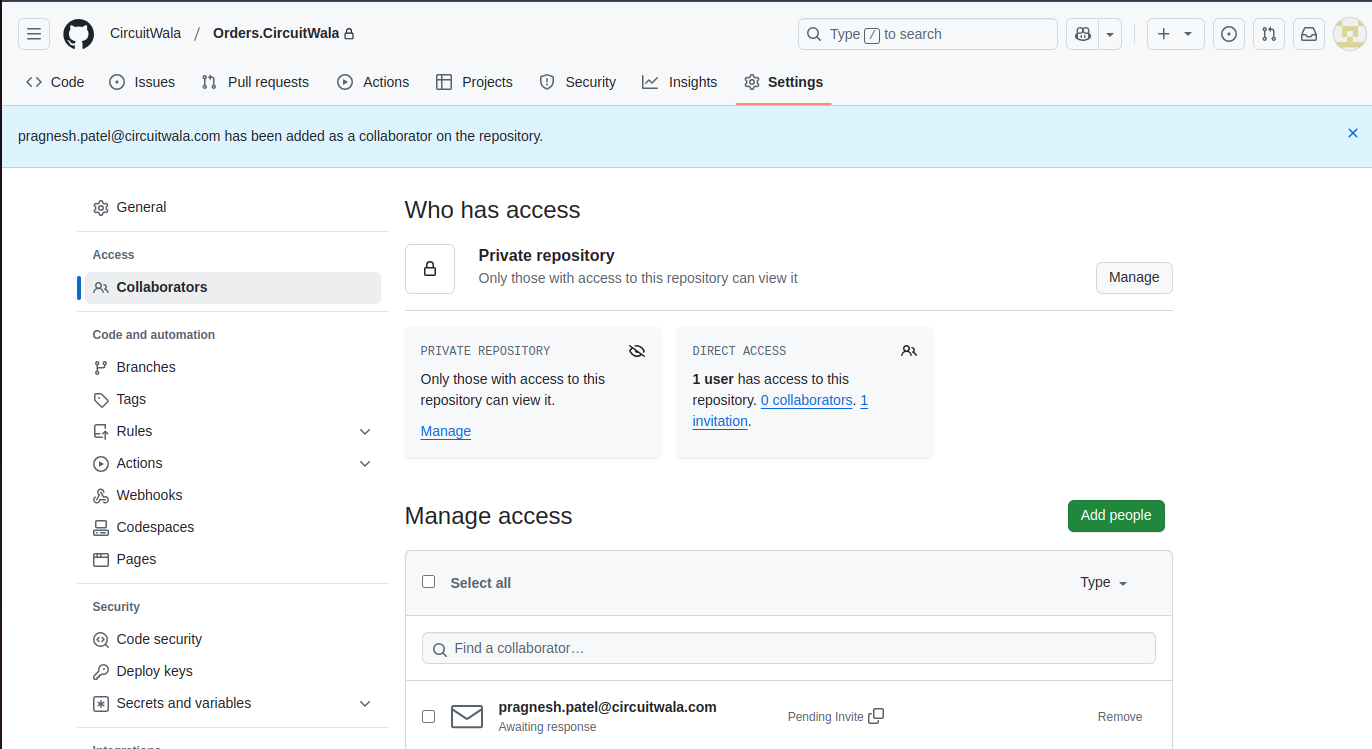Open Pages settings
Image resolution: width=1372 pixels, height=749 pixels.
(x=233, y=559)
